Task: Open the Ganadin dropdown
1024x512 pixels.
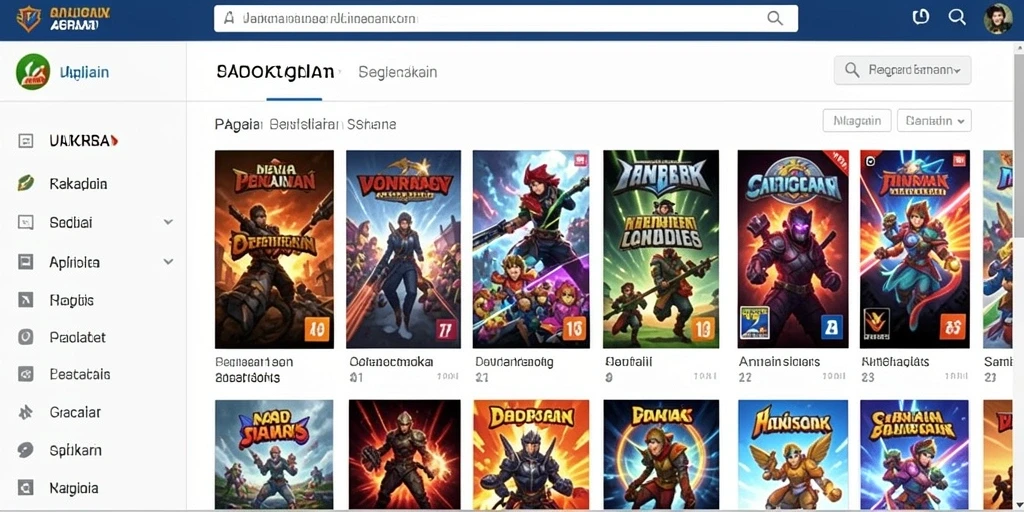Action: coord(935,121)
